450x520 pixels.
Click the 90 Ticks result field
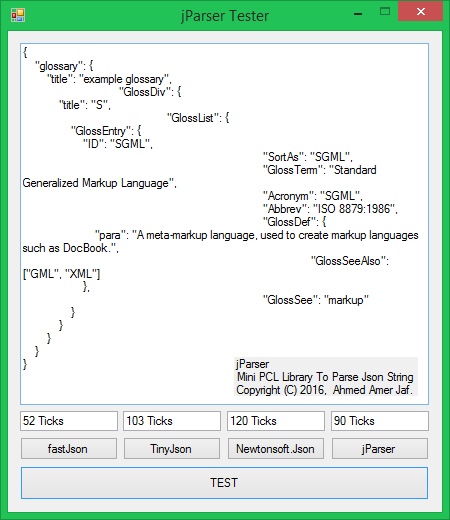[x=380, y=421]
